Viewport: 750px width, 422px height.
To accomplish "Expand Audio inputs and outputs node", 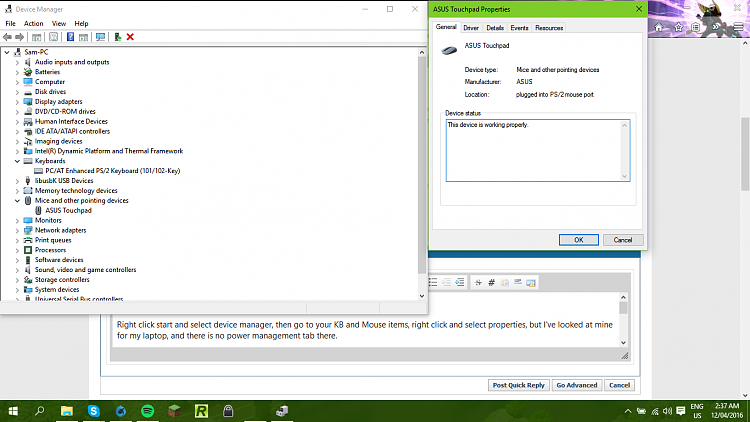I will pyautogui.click(x=17, y=62).
